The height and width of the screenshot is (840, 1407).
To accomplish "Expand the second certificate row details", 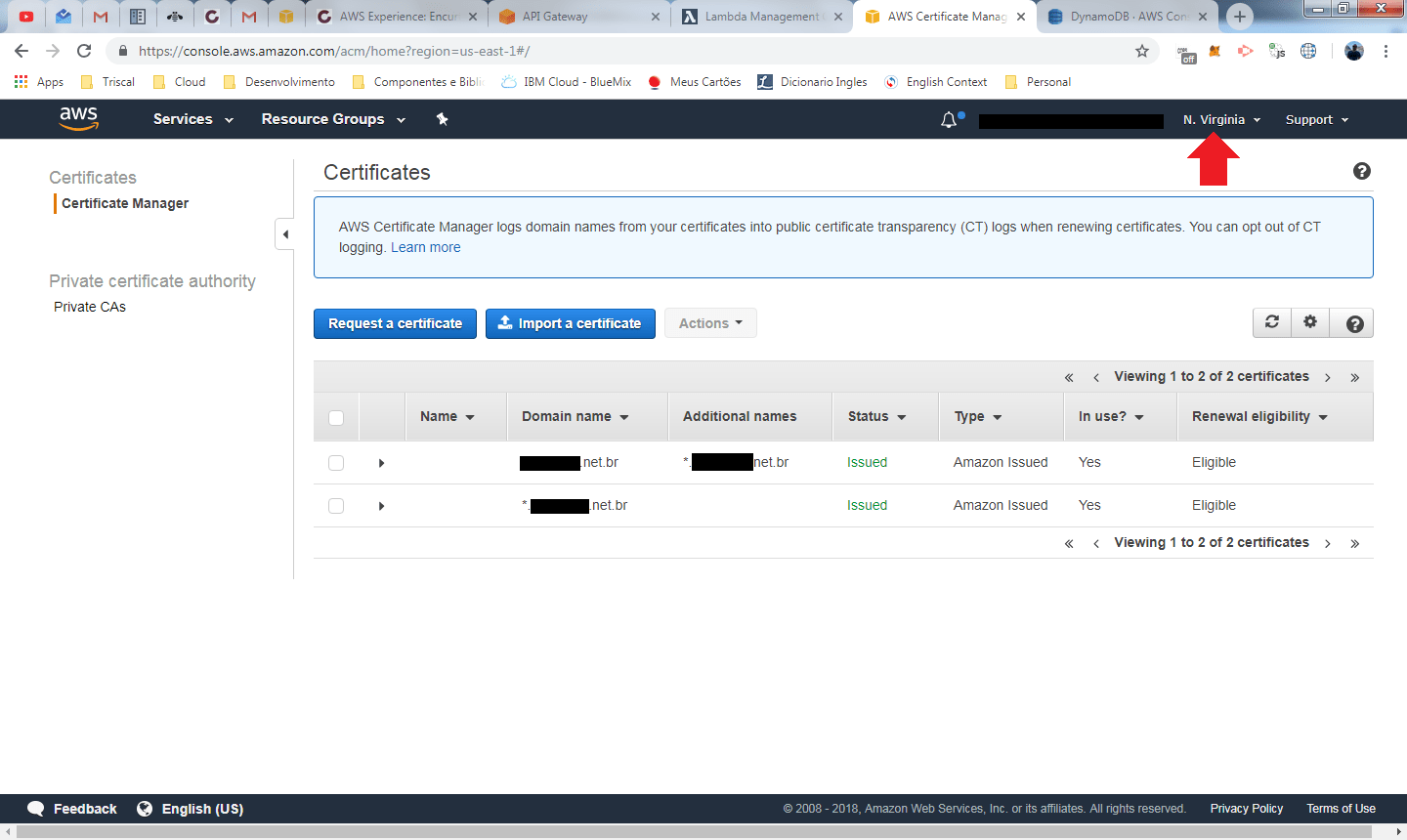I will click(381, 506).
